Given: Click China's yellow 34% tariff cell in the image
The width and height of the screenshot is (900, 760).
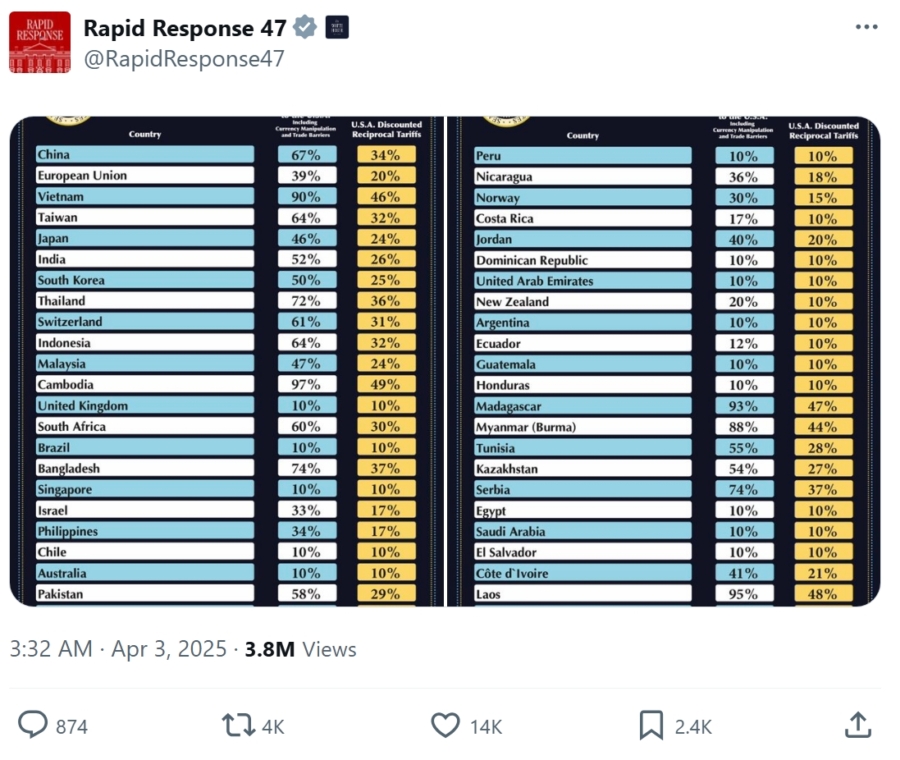Looking at the screenshot, I should coord(386,155).
